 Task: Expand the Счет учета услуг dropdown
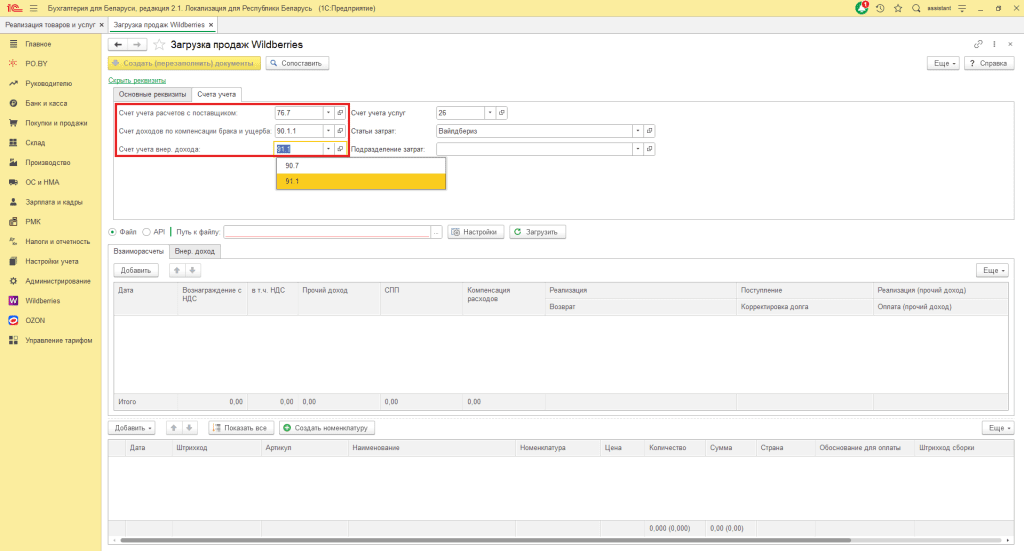coord(490,113)
